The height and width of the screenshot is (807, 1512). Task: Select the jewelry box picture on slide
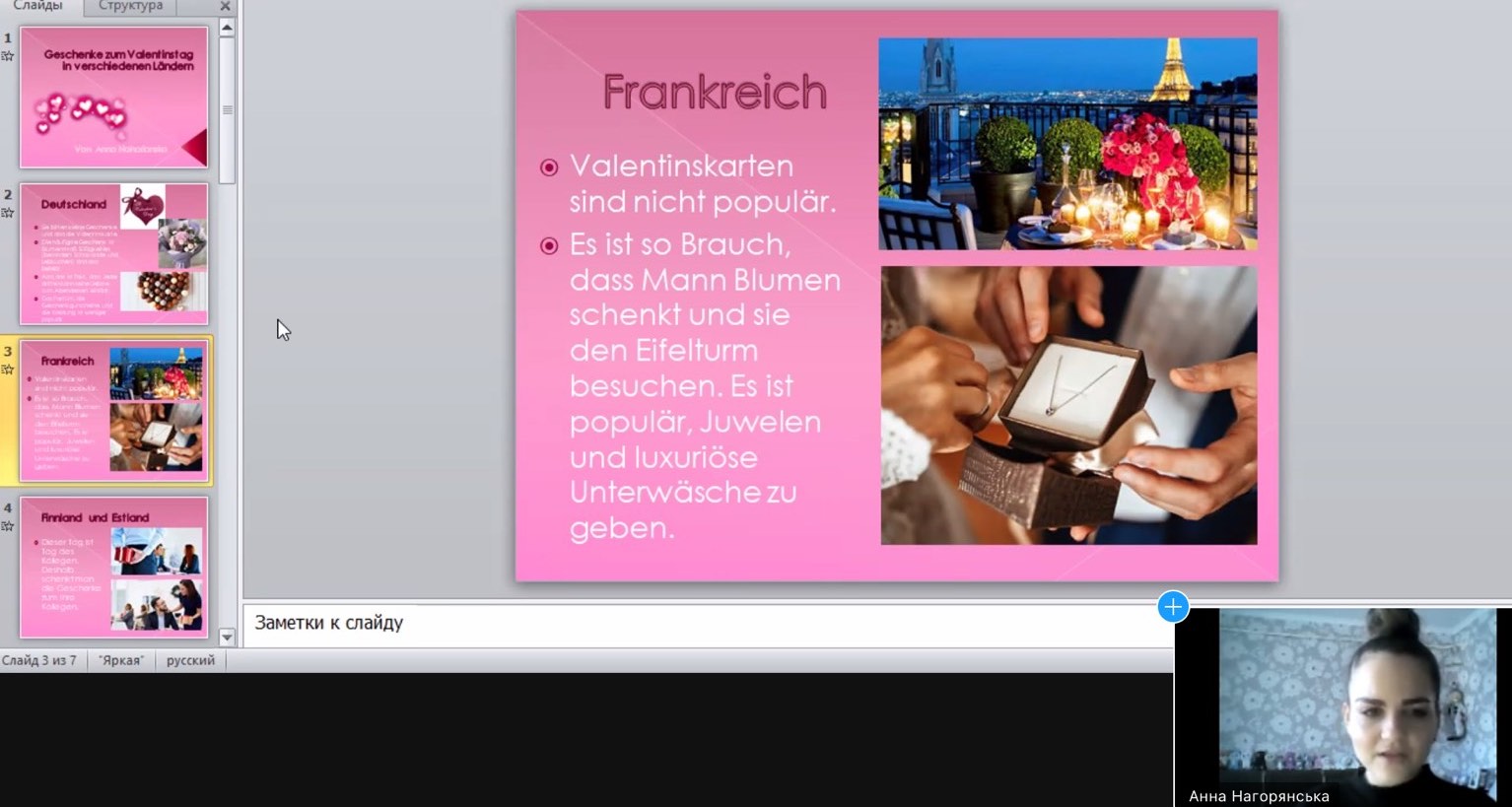tap(1068, 405)
